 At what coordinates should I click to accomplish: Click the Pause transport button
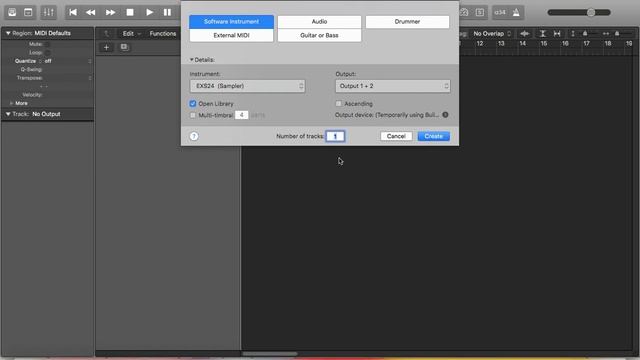[x=167, y=12]
